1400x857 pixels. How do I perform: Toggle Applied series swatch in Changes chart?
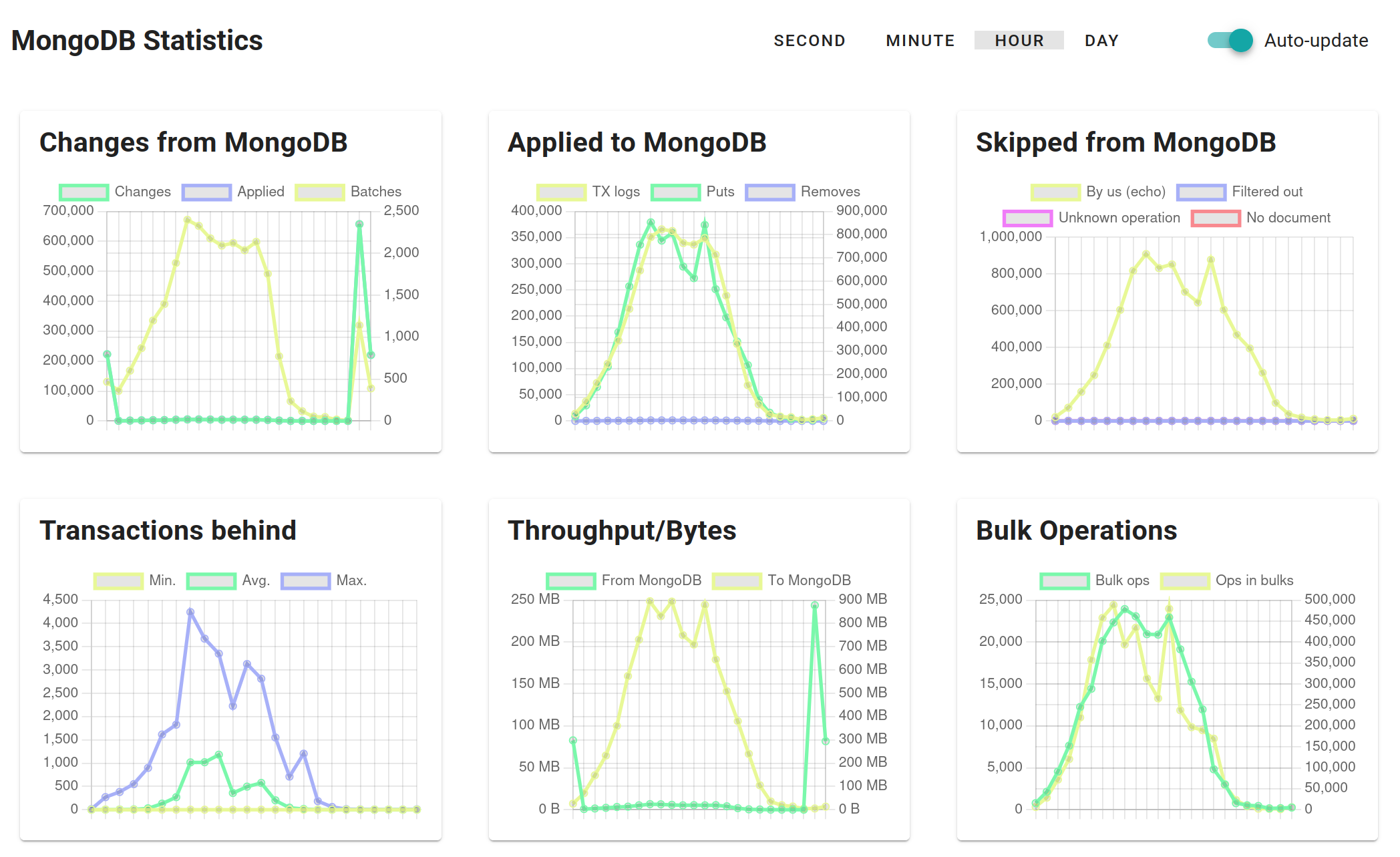tap(207, 192)
